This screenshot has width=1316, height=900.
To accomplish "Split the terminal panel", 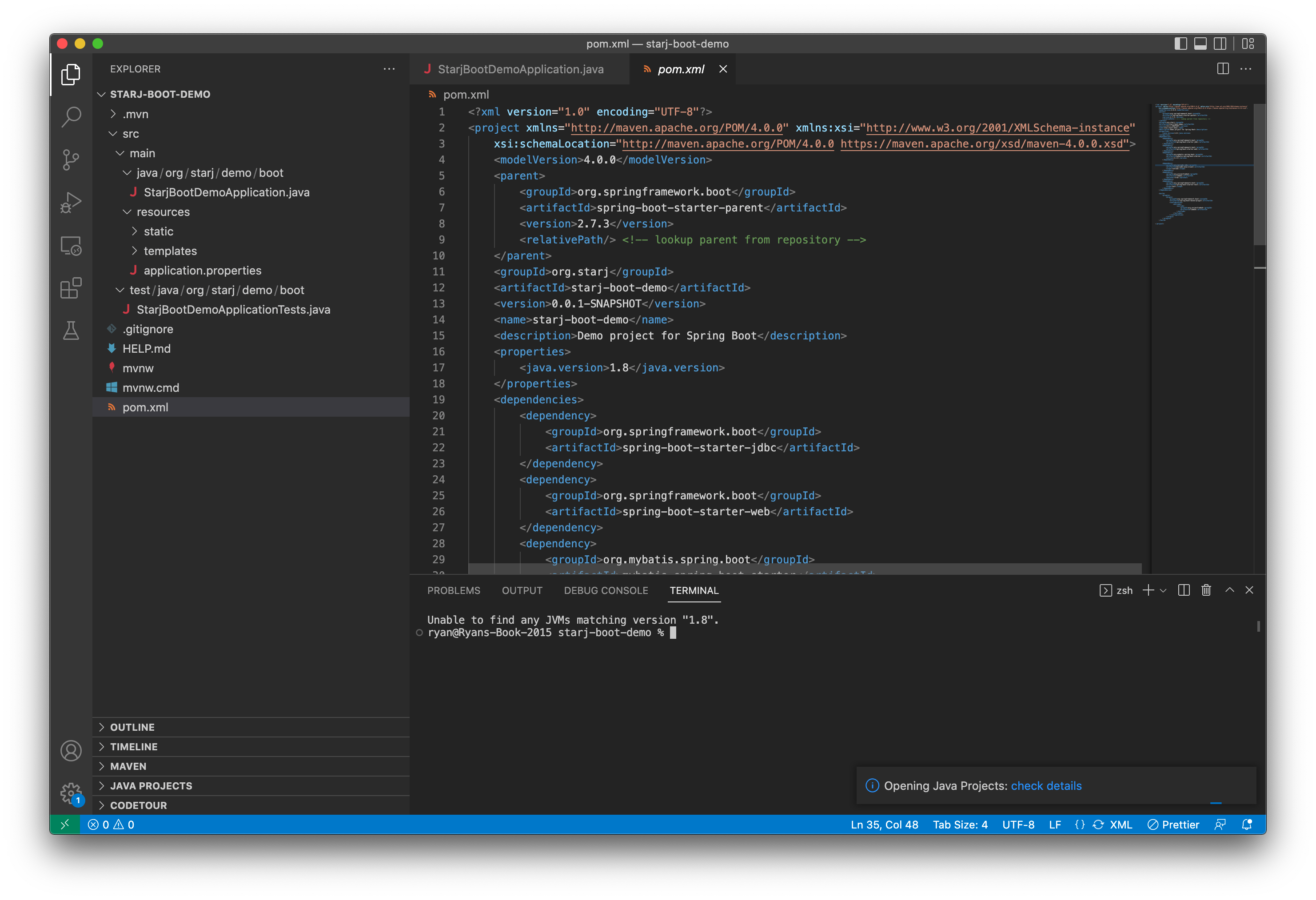I will 1184,590.
